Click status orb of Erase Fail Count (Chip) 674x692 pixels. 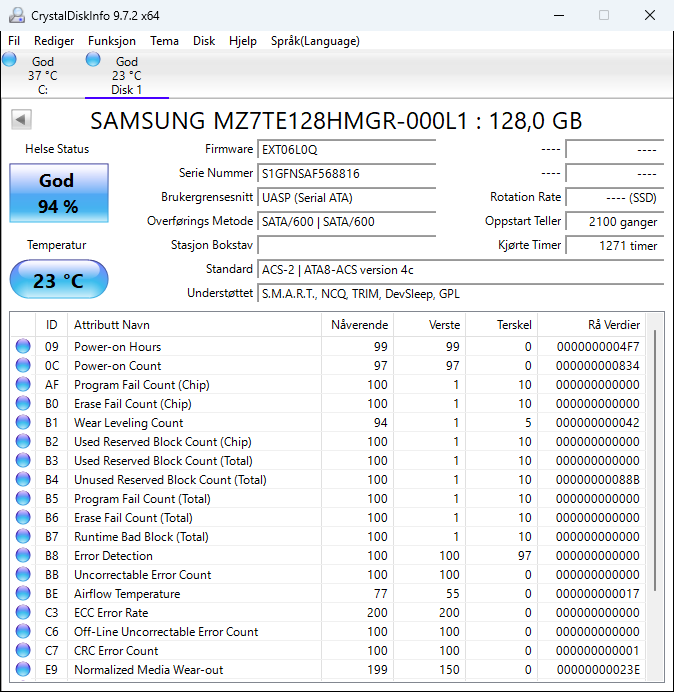pos(23,403)
